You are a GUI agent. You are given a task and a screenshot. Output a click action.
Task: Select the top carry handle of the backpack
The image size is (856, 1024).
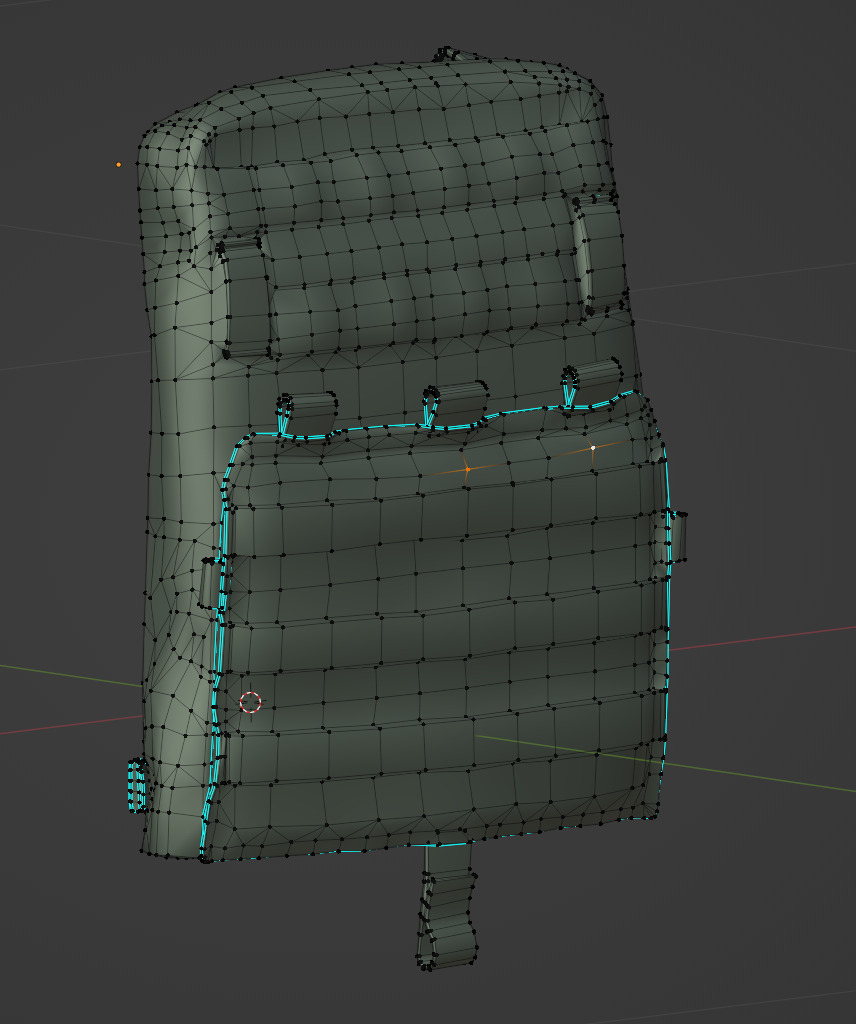(449, 54)
